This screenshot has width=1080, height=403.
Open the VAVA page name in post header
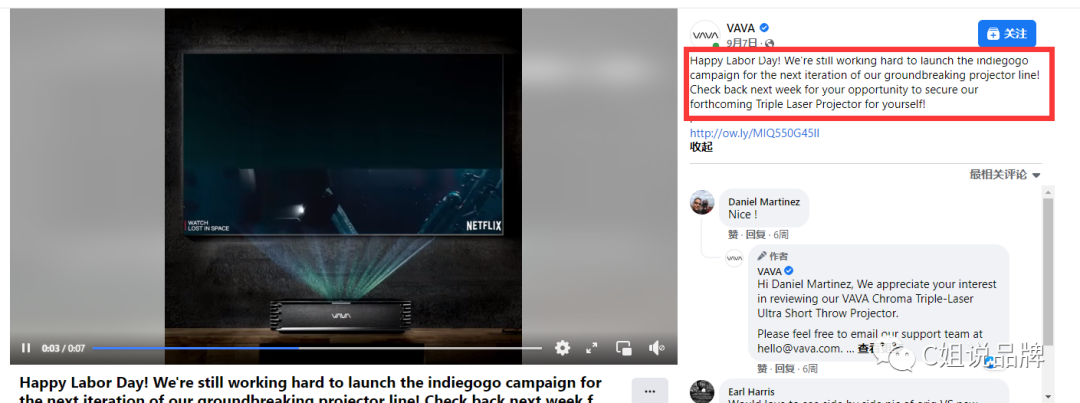(x=741, y=28)
